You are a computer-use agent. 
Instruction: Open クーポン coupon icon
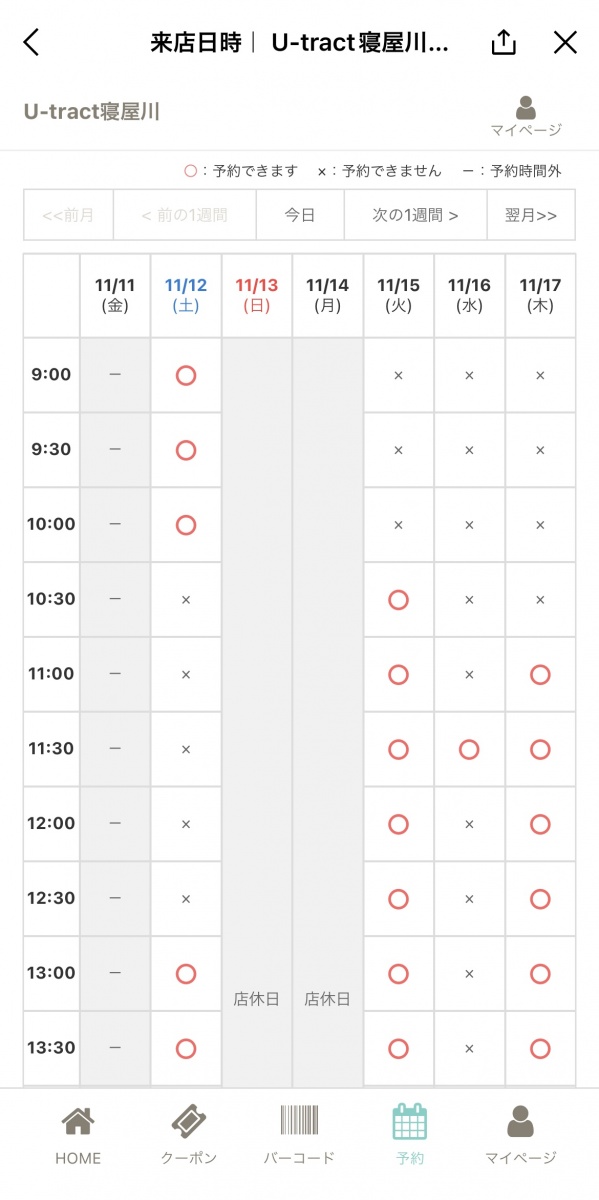point(189,1135)
